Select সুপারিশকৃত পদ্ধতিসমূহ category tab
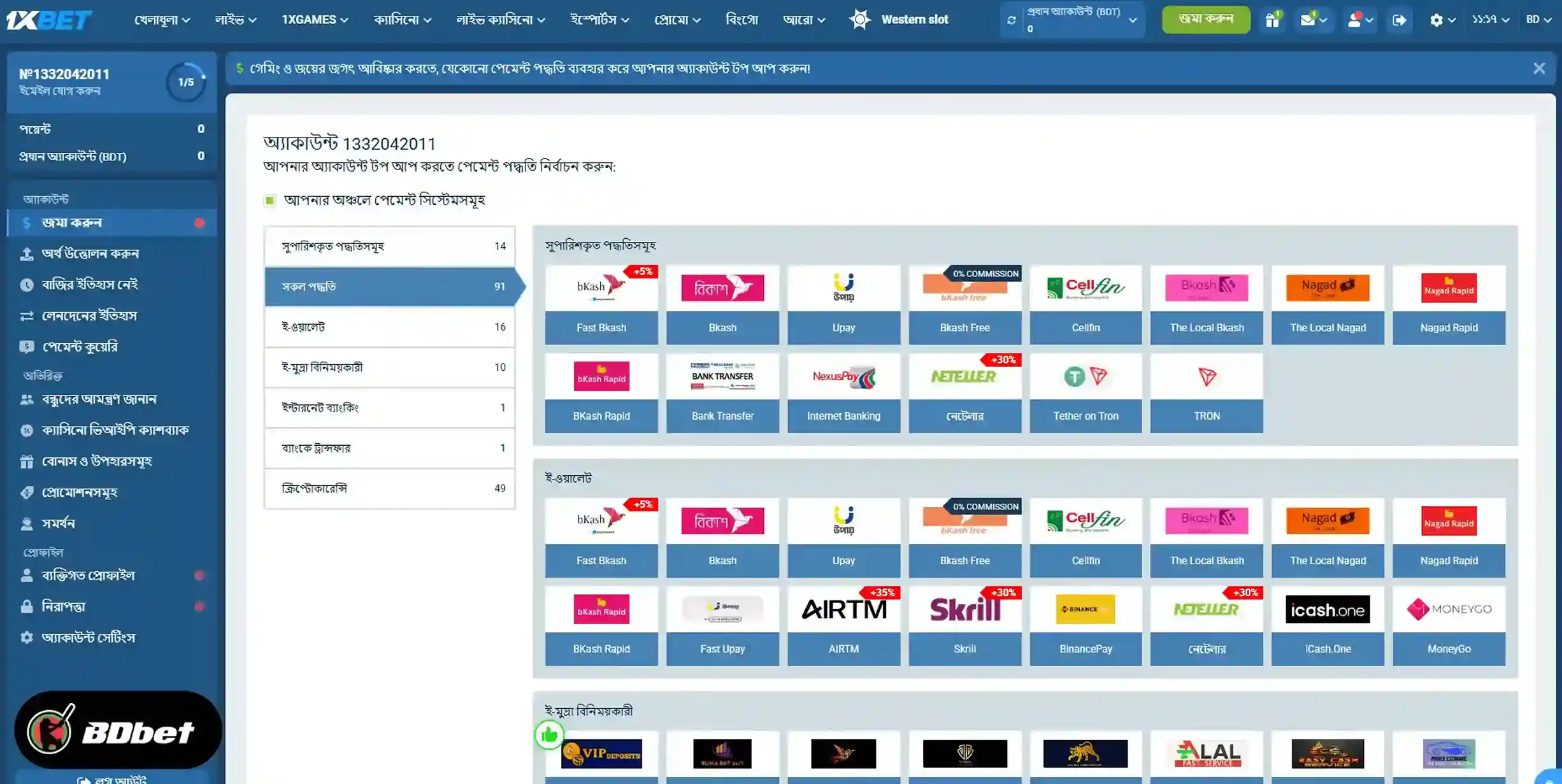Image resolution: width=1562 pixels, height=784 pixels. tap(389, 246)
